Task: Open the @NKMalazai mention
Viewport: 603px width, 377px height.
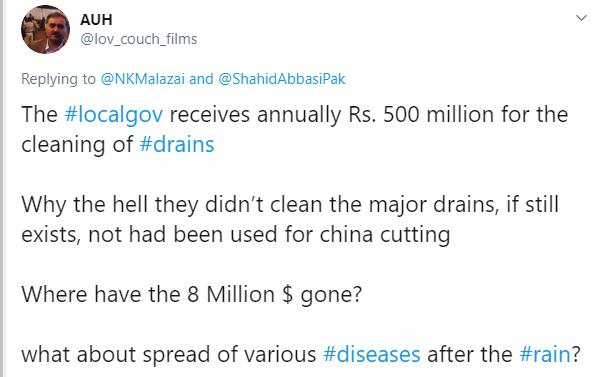Action: click(x=143, y=79)
